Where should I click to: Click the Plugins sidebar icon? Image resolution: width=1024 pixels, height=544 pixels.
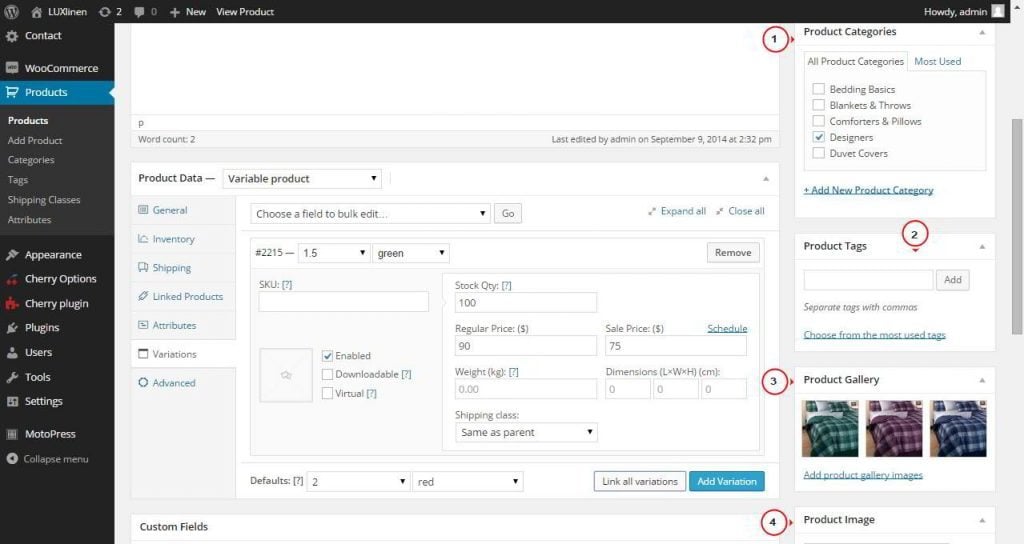pos(12,327)
